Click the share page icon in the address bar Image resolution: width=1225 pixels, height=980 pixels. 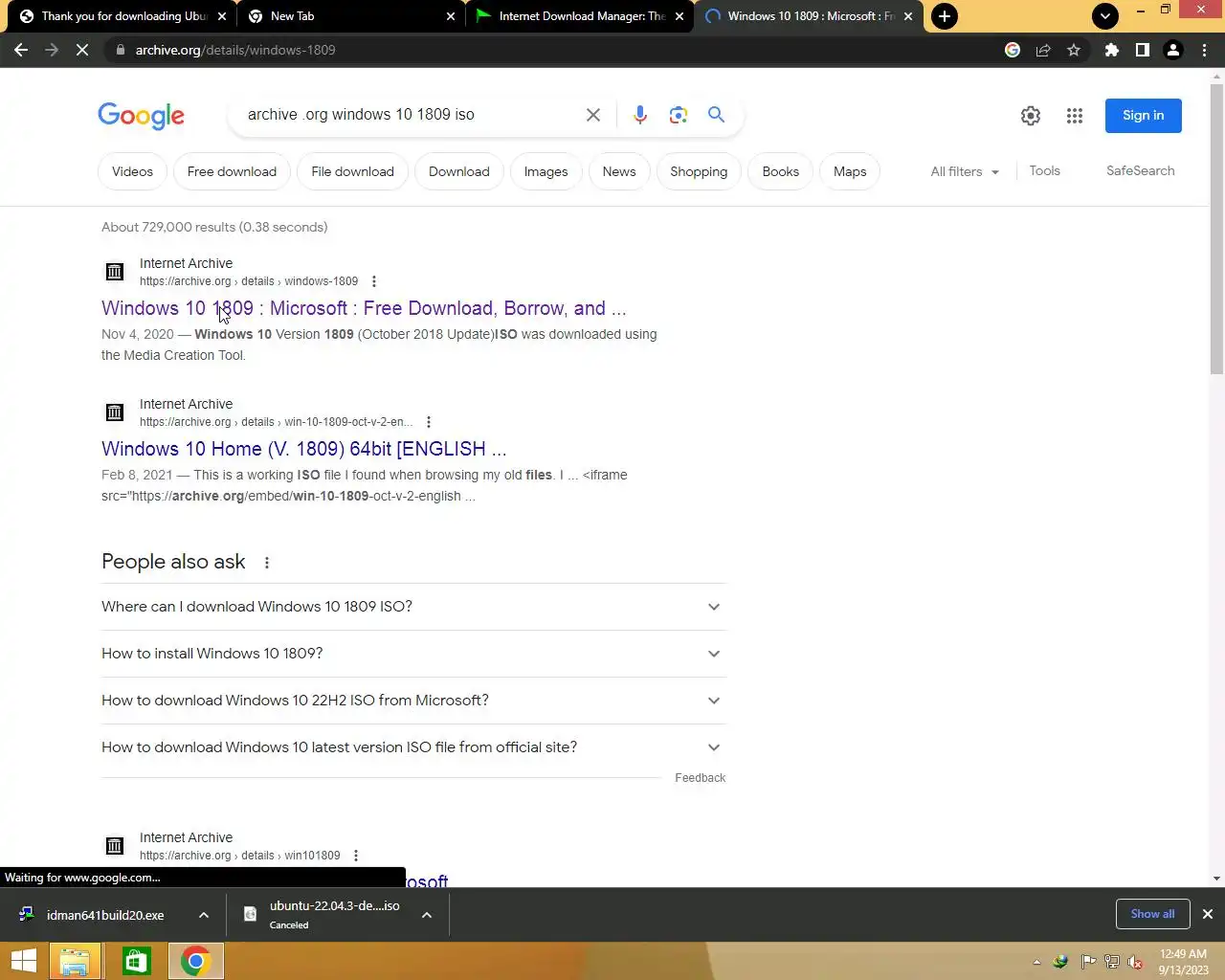(x=1043, y=50)
